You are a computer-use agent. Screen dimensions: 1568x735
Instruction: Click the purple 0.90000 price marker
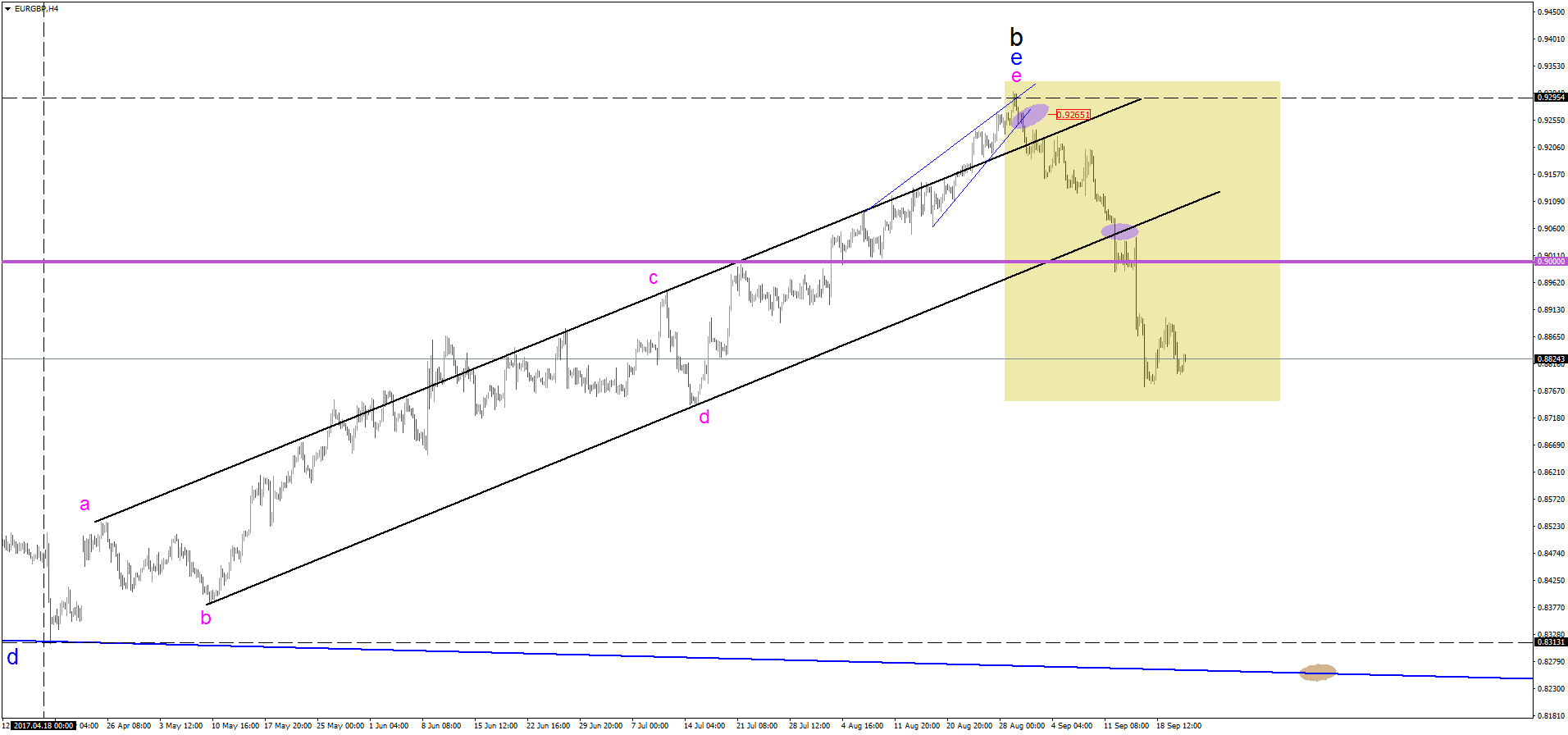tap(1551, 261)
